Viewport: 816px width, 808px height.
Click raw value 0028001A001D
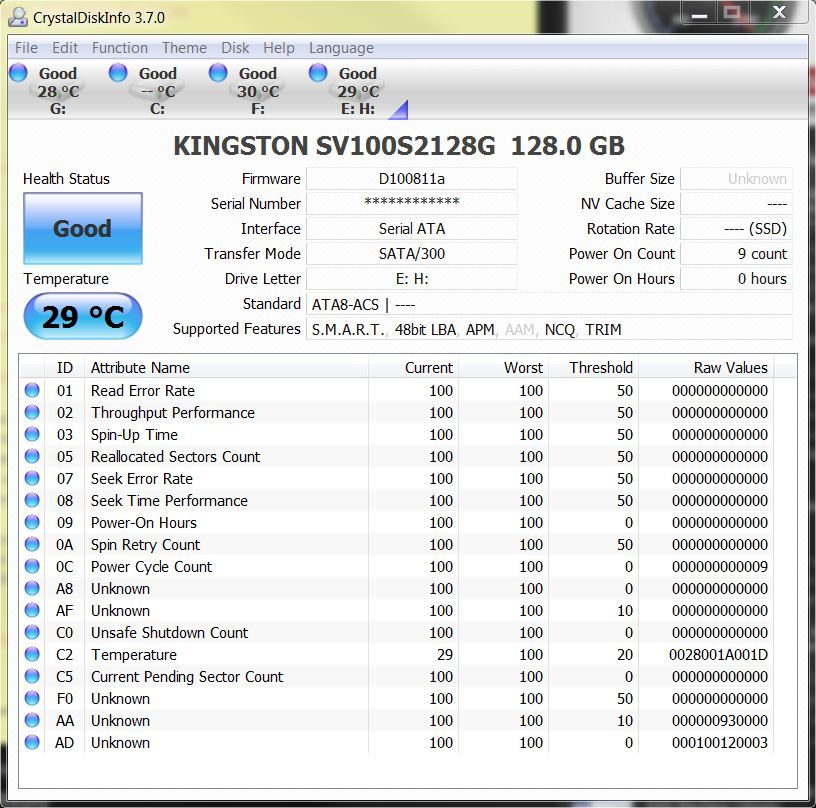coord(718,655)
